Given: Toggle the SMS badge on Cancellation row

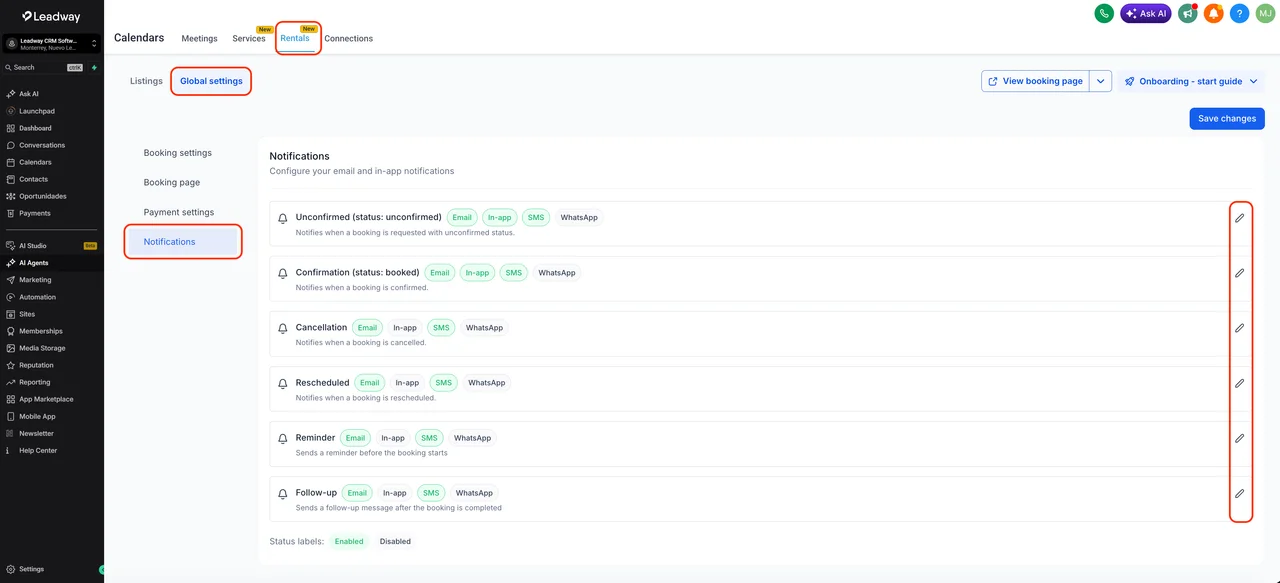Looking at the screenshot, I should pos(440,328).
